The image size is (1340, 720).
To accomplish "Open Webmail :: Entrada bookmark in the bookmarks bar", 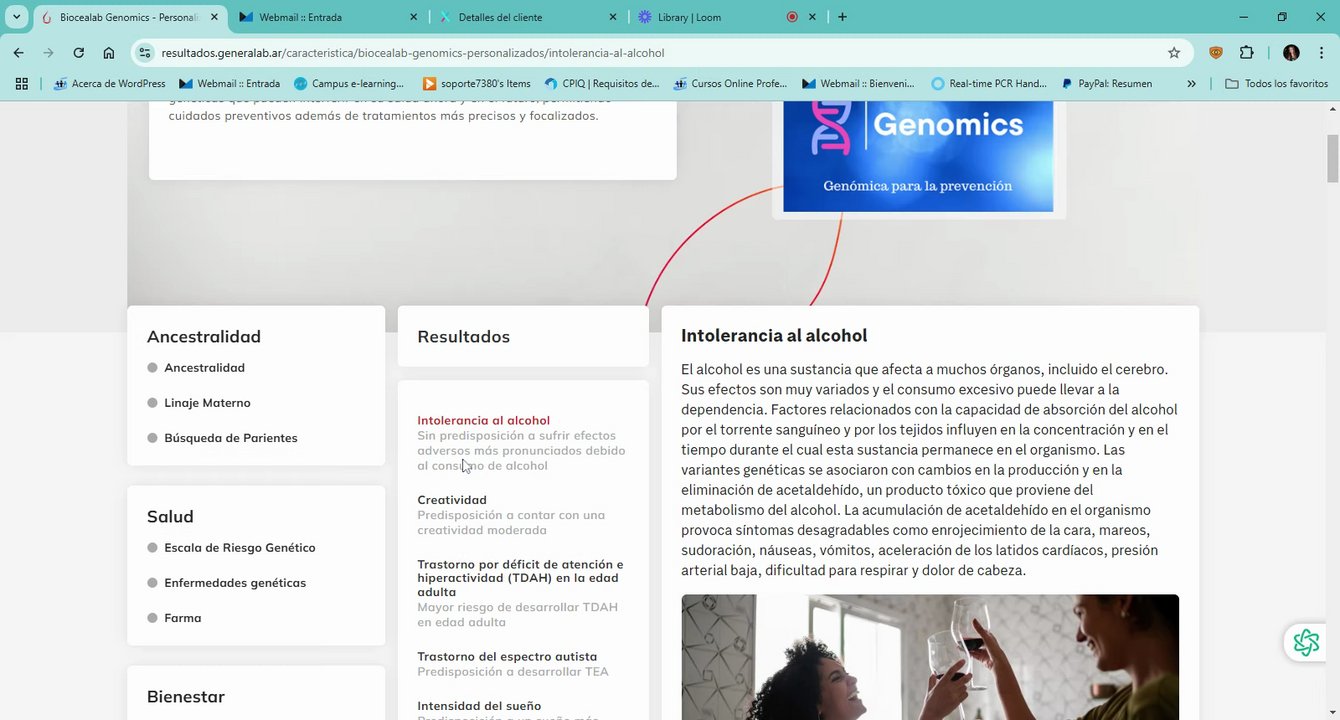I will [229, 84].
